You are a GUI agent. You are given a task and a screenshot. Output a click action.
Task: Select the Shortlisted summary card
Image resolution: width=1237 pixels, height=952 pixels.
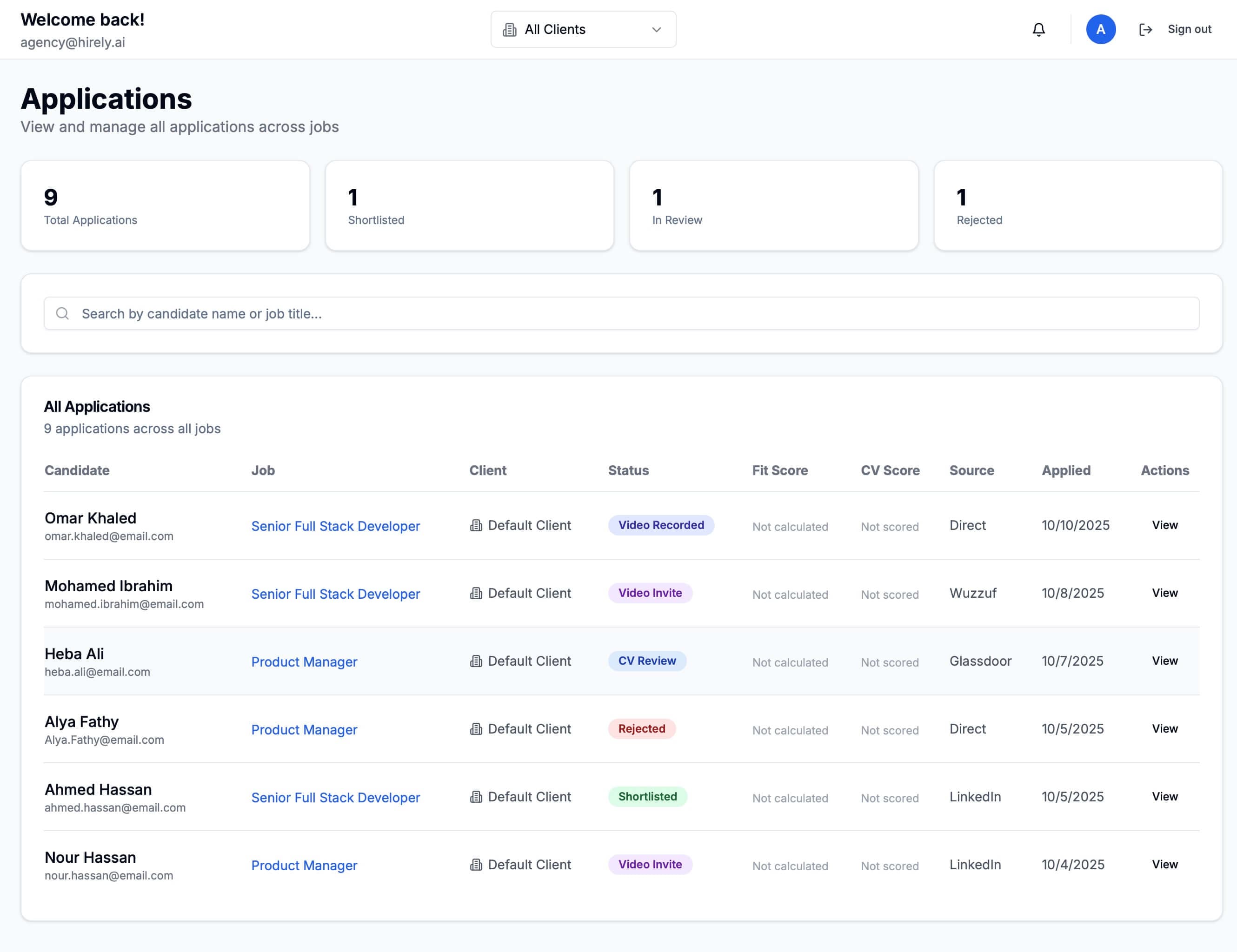(x=470, y=205)
